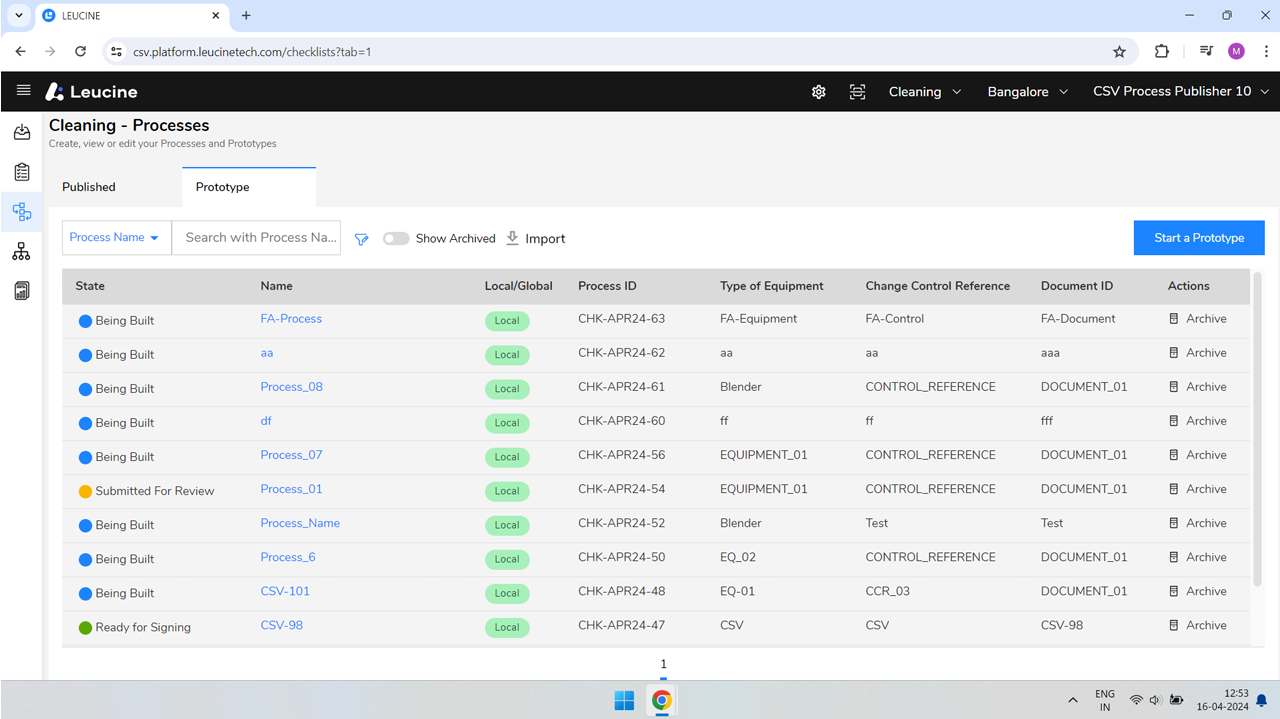The image size is (1280, 719).
Task: Open the hamburger navigation menu
Action: pos(22,91)
